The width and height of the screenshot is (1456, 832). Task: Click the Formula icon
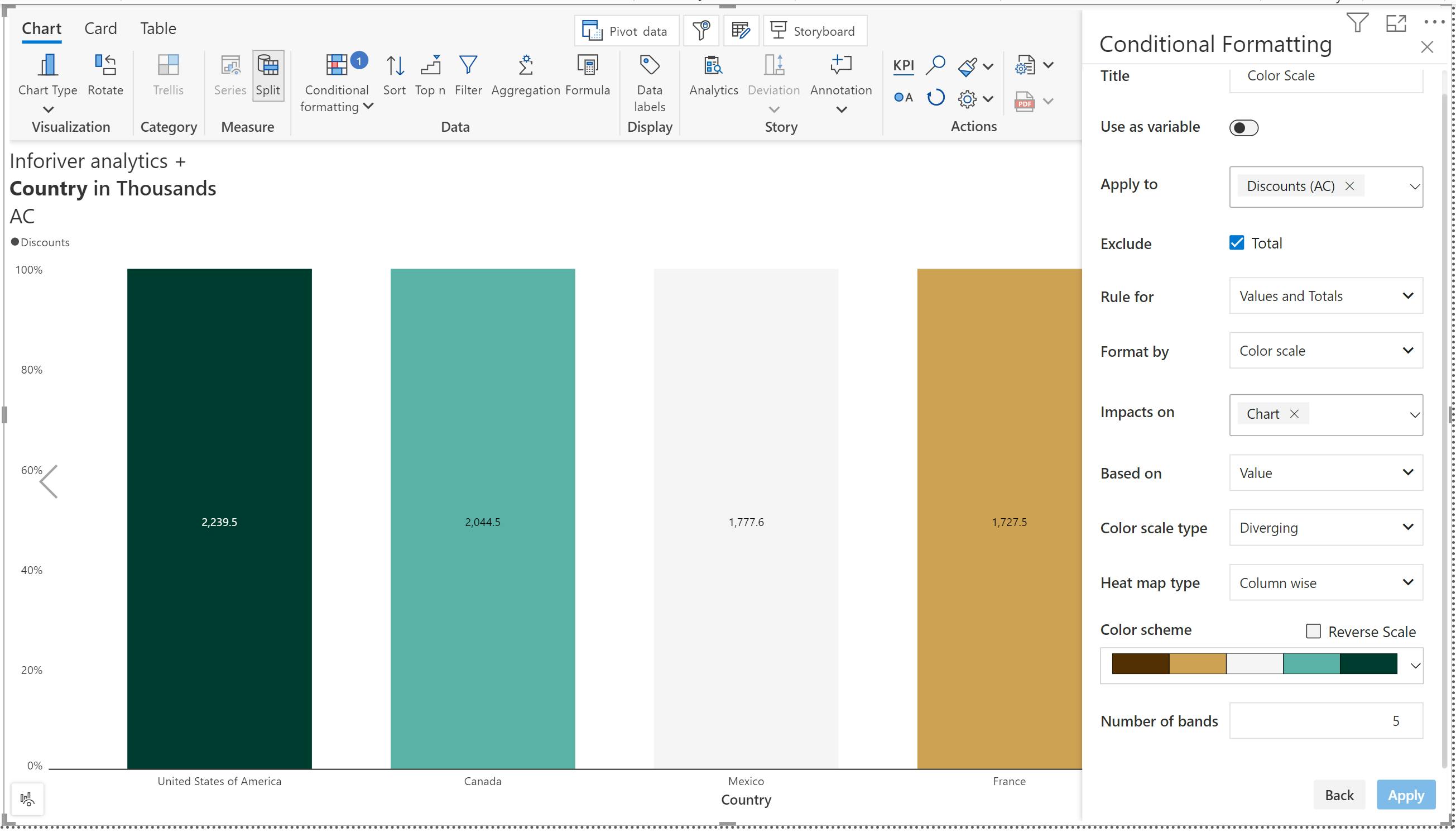(x=587, y=66)
